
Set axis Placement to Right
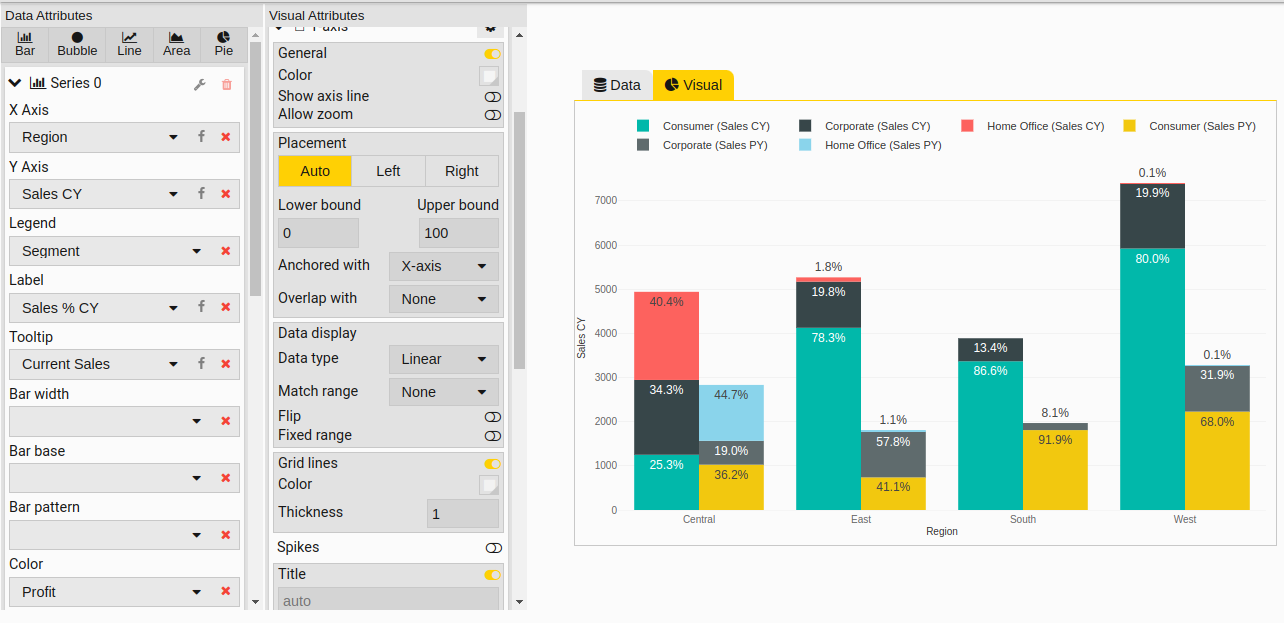point(461,171)
